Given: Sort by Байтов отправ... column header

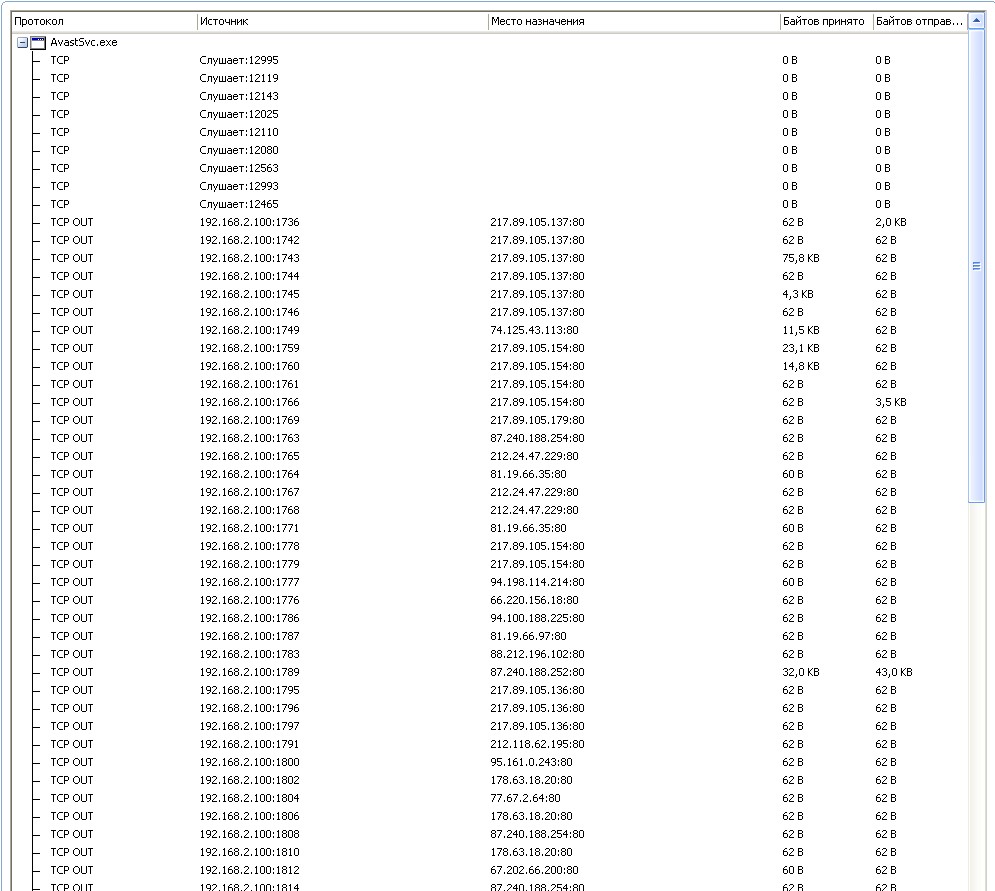Looking at the screenshot, I should [x=919, y=22].
